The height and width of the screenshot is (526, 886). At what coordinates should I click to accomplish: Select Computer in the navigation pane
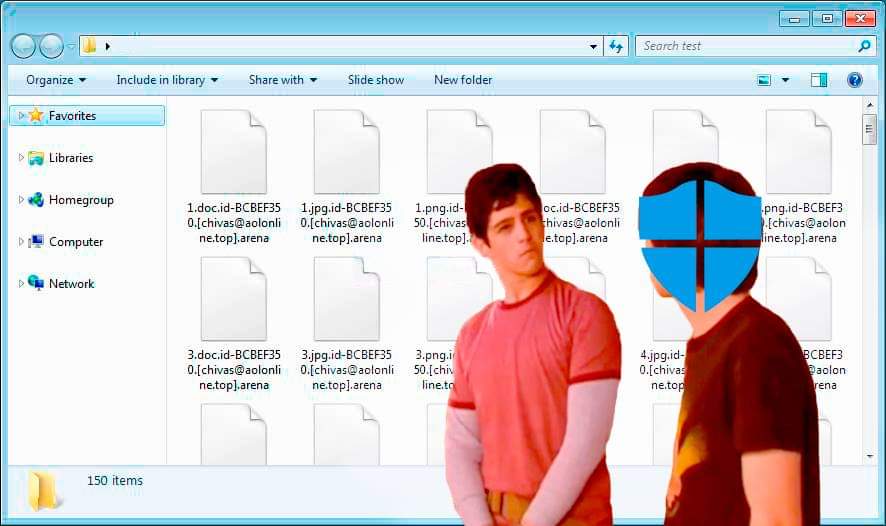click(x=76, y=242)
